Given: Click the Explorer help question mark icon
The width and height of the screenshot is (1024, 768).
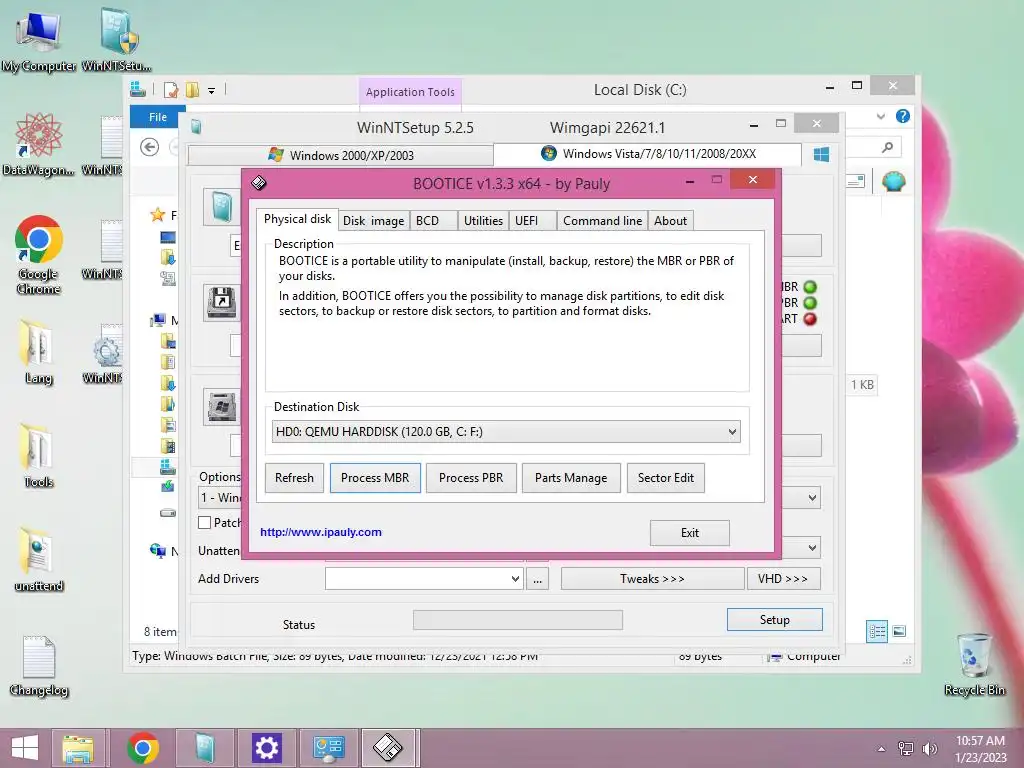Looking at the screenshot, I should point(903,116).
